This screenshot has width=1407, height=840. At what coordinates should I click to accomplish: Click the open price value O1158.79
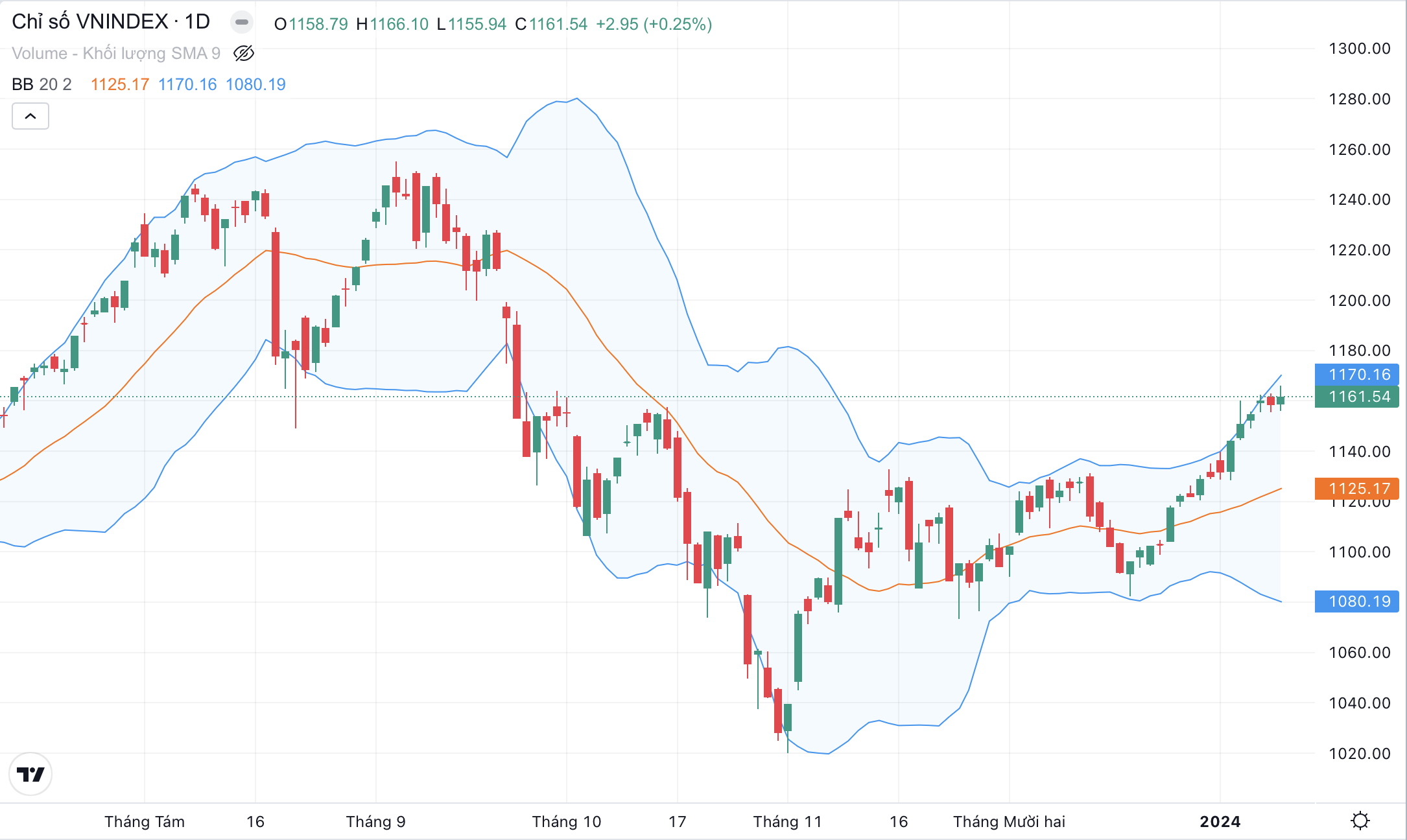(311, 24)
